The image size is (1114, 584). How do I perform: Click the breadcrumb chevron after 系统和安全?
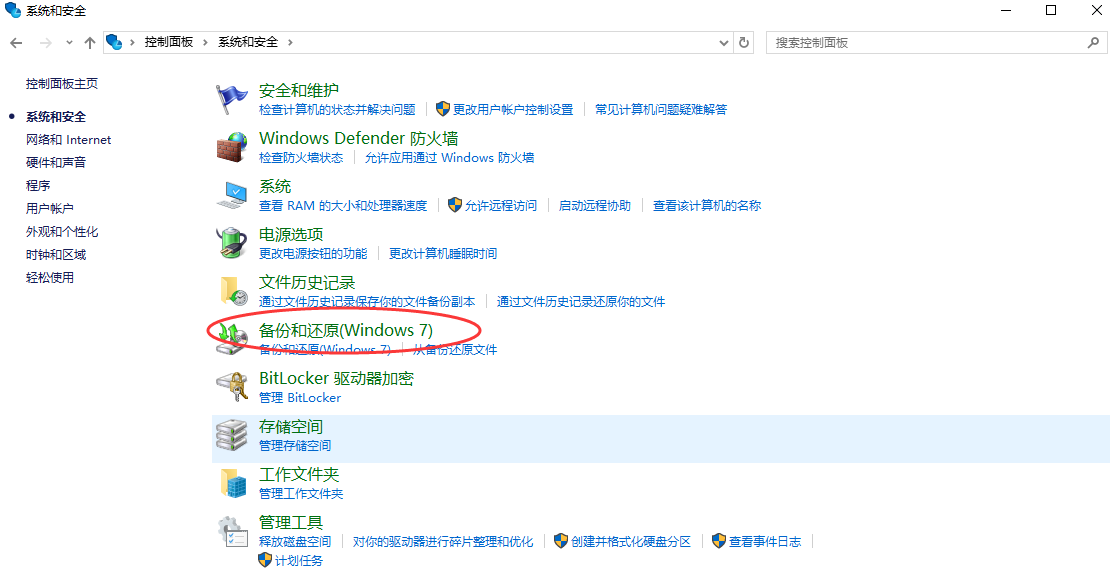(x=293, y=42)
